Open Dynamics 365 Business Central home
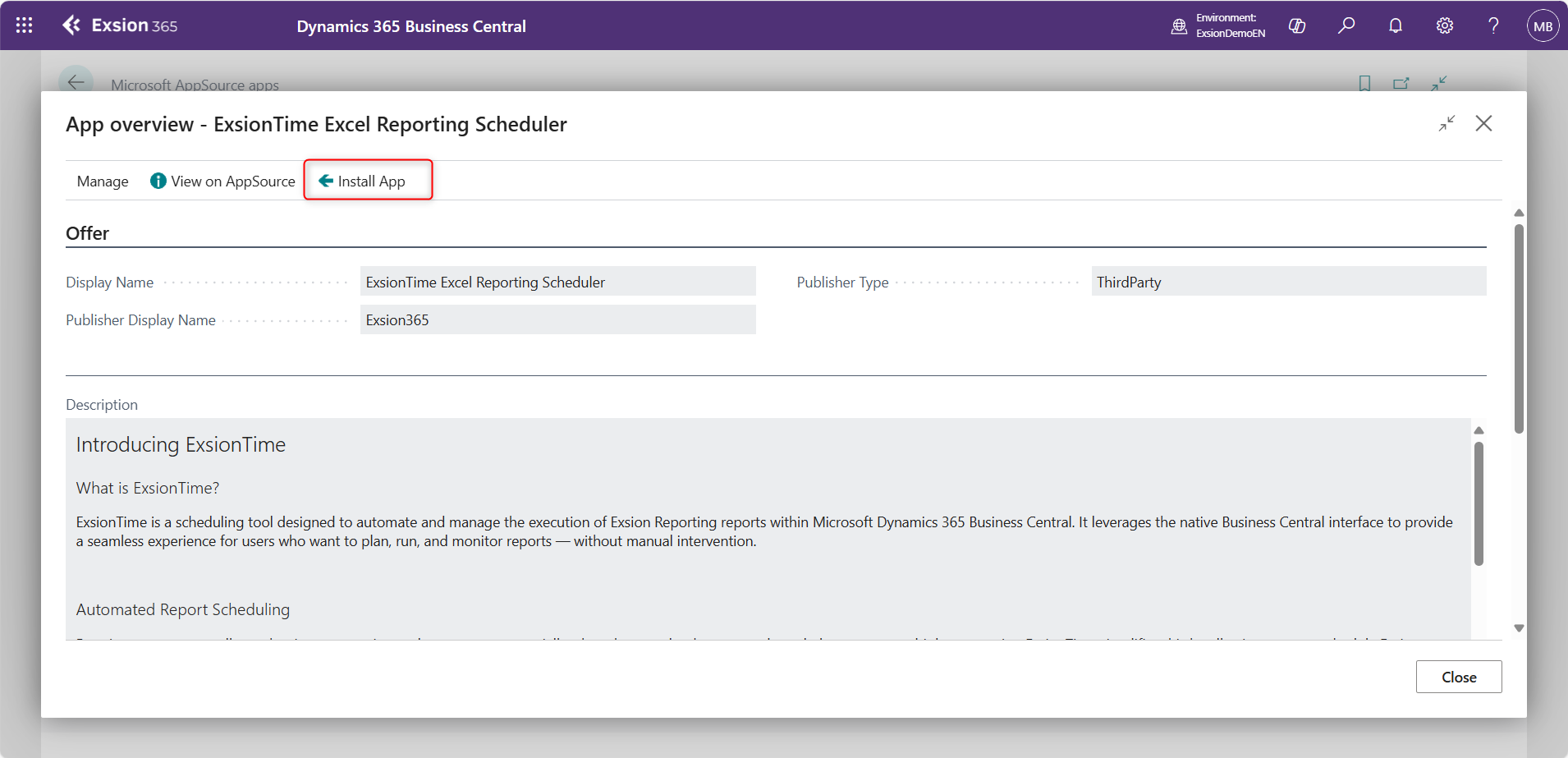This screenshot has height=758, width=1568. (x=411, y=26)
